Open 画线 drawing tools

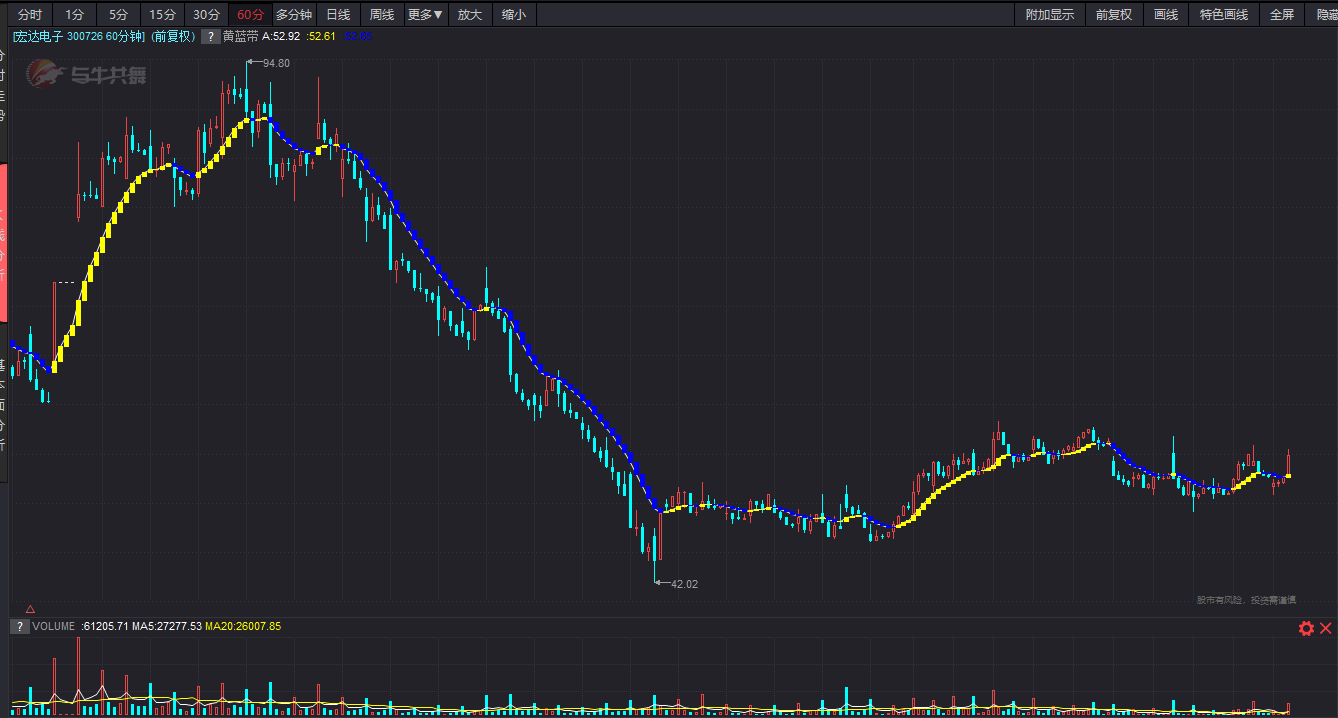1166,14
